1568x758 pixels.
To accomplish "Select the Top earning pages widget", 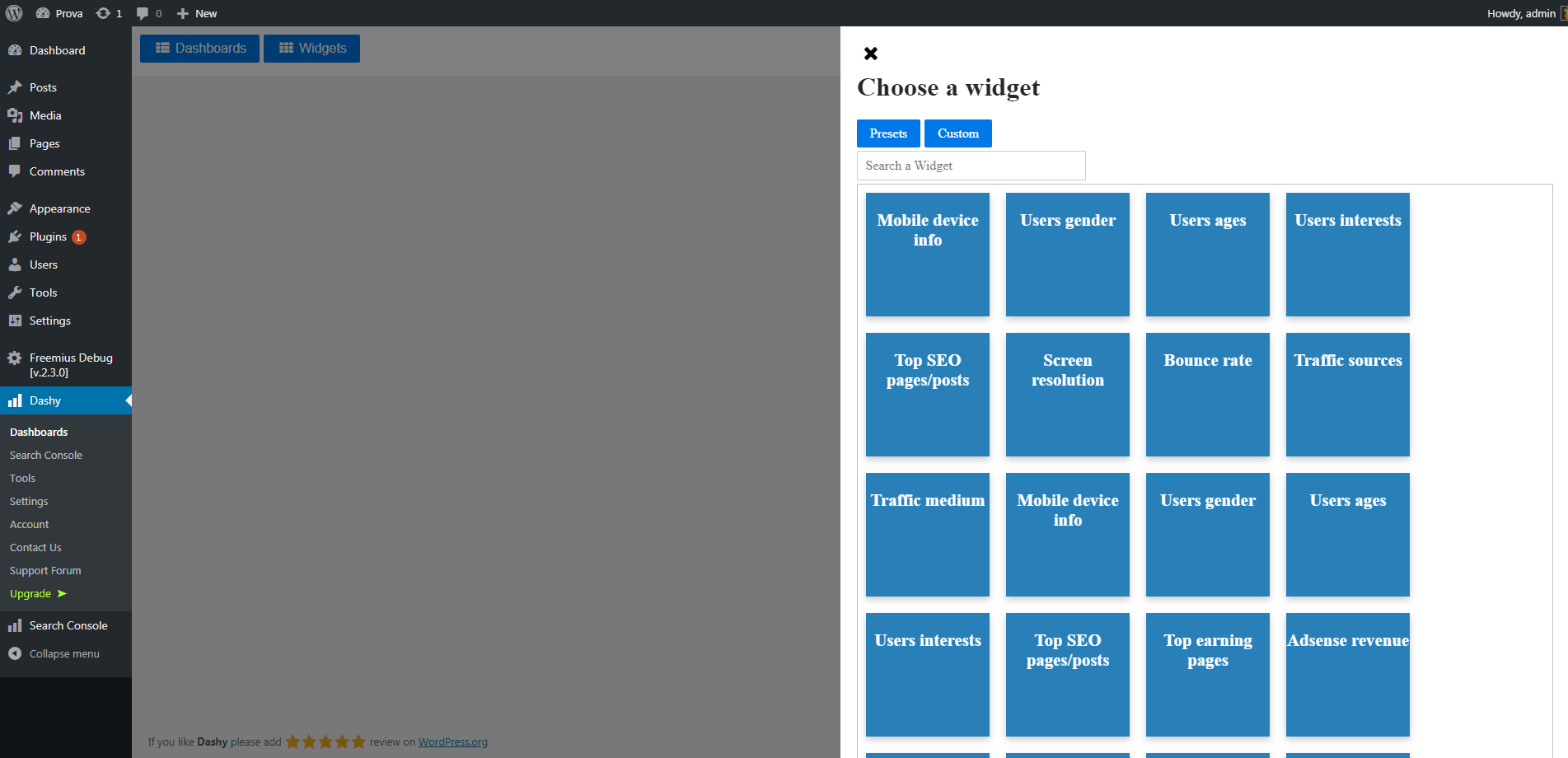I will 1208,675.
